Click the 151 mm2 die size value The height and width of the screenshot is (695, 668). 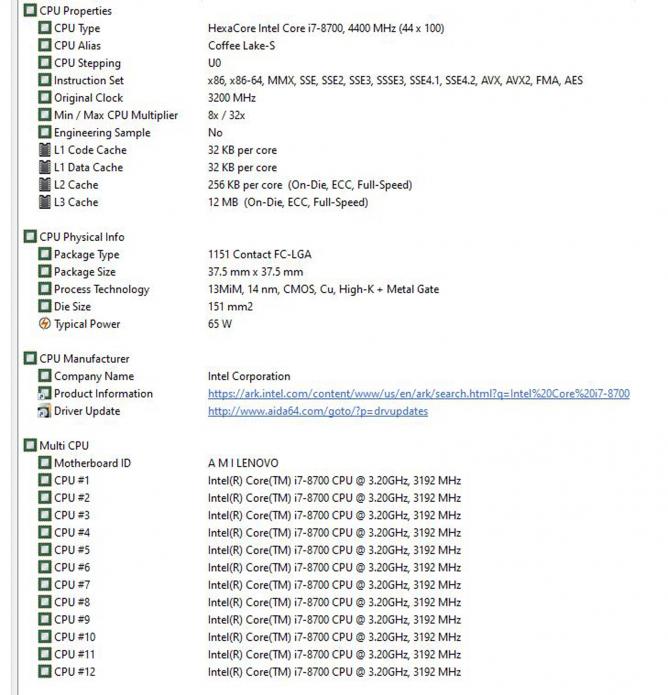[x=230, y=307]
